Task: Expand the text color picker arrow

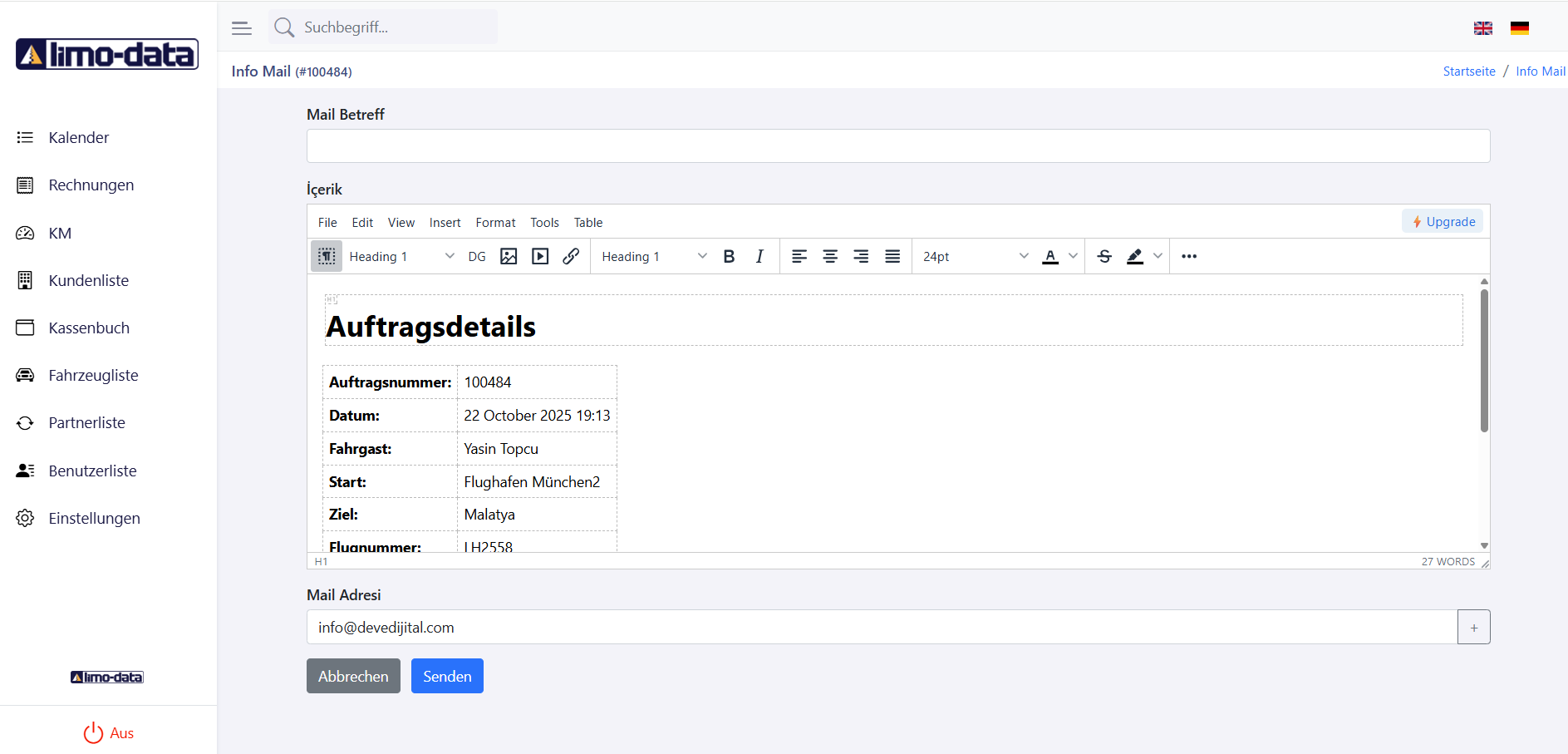Action: (1073, 256)
